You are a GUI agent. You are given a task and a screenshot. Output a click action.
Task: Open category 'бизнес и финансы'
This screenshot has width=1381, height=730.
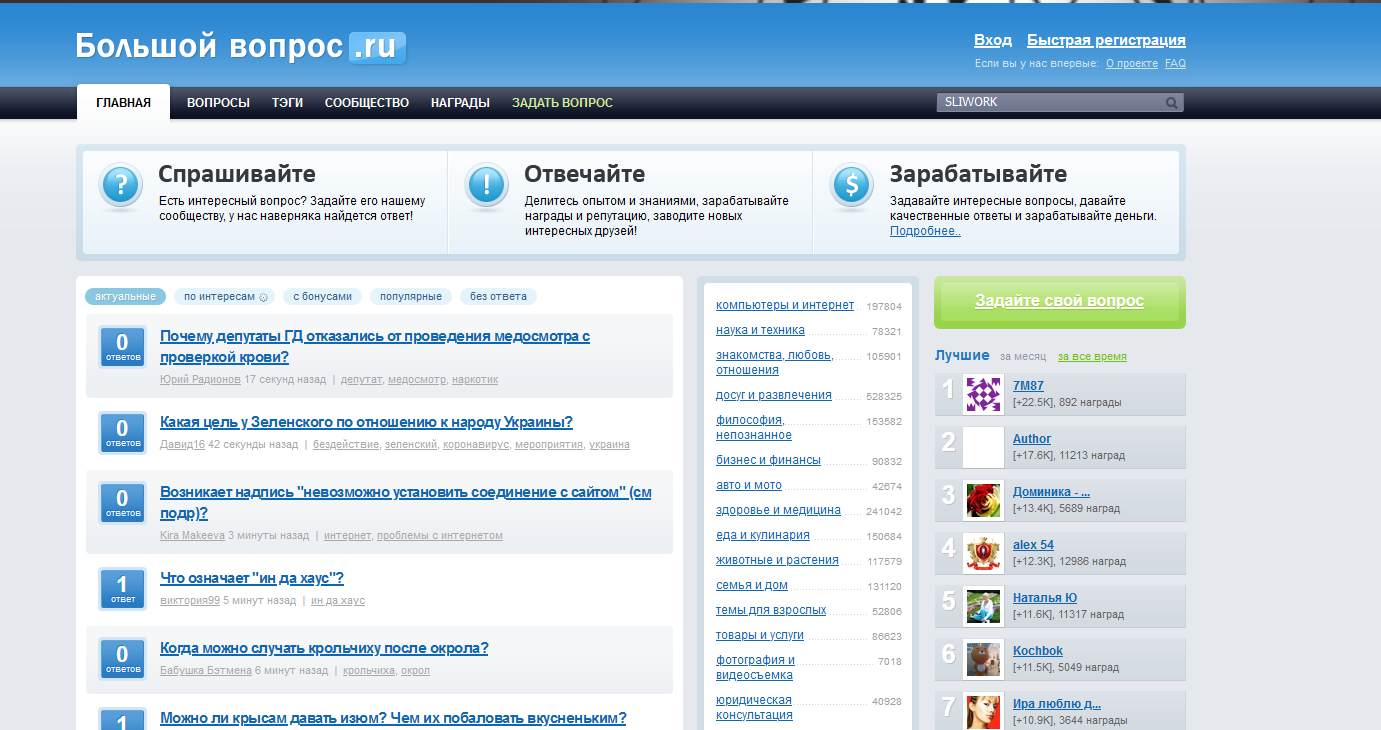coord(768,460)
